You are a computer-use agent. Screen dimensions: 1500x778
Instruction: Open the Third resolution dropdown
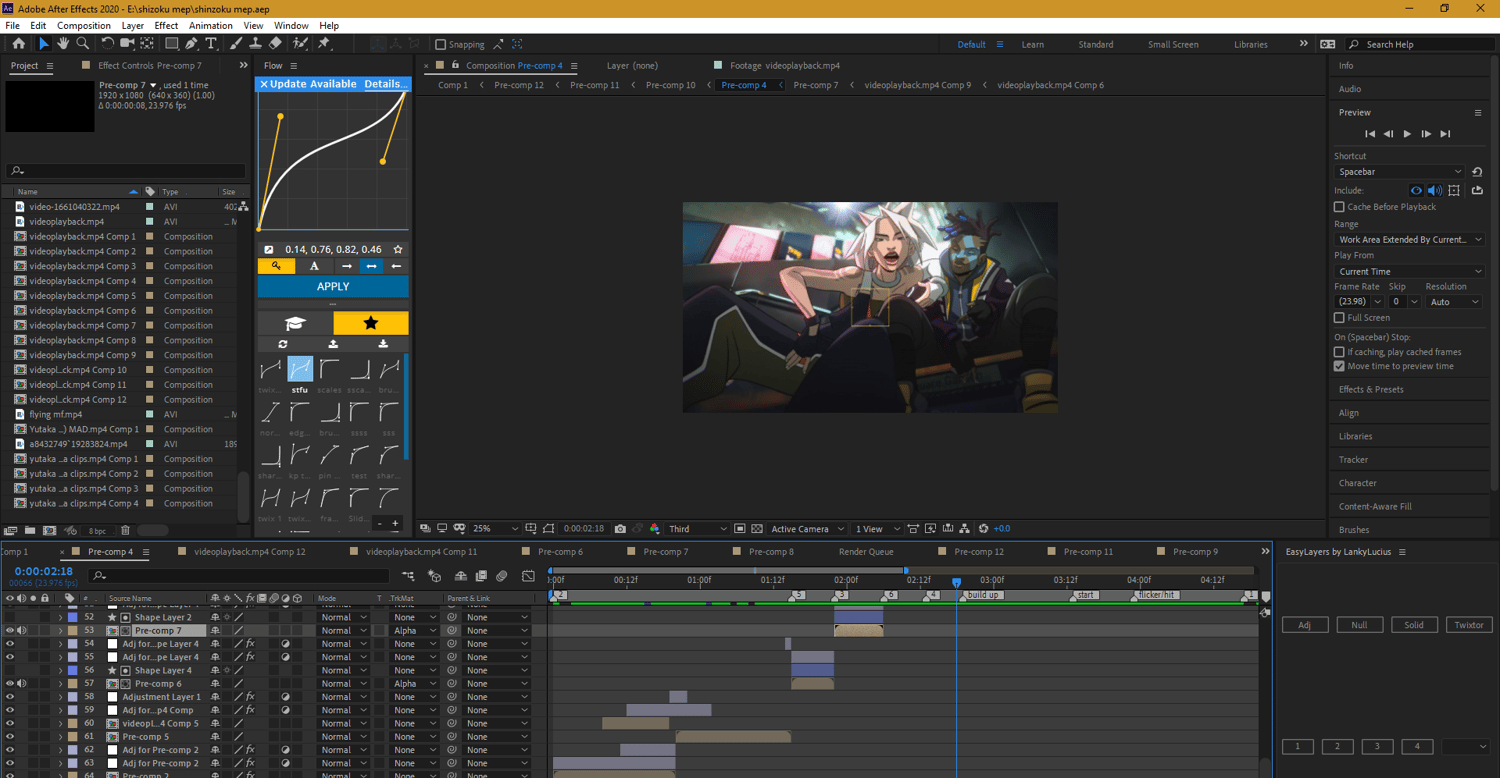(698, 529)
